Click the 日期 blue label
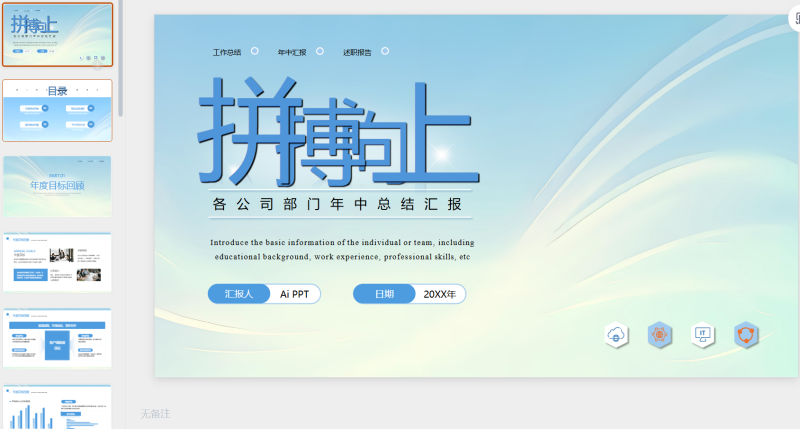The width and height of the screenshot is (800, 429). tap(384, 294)
